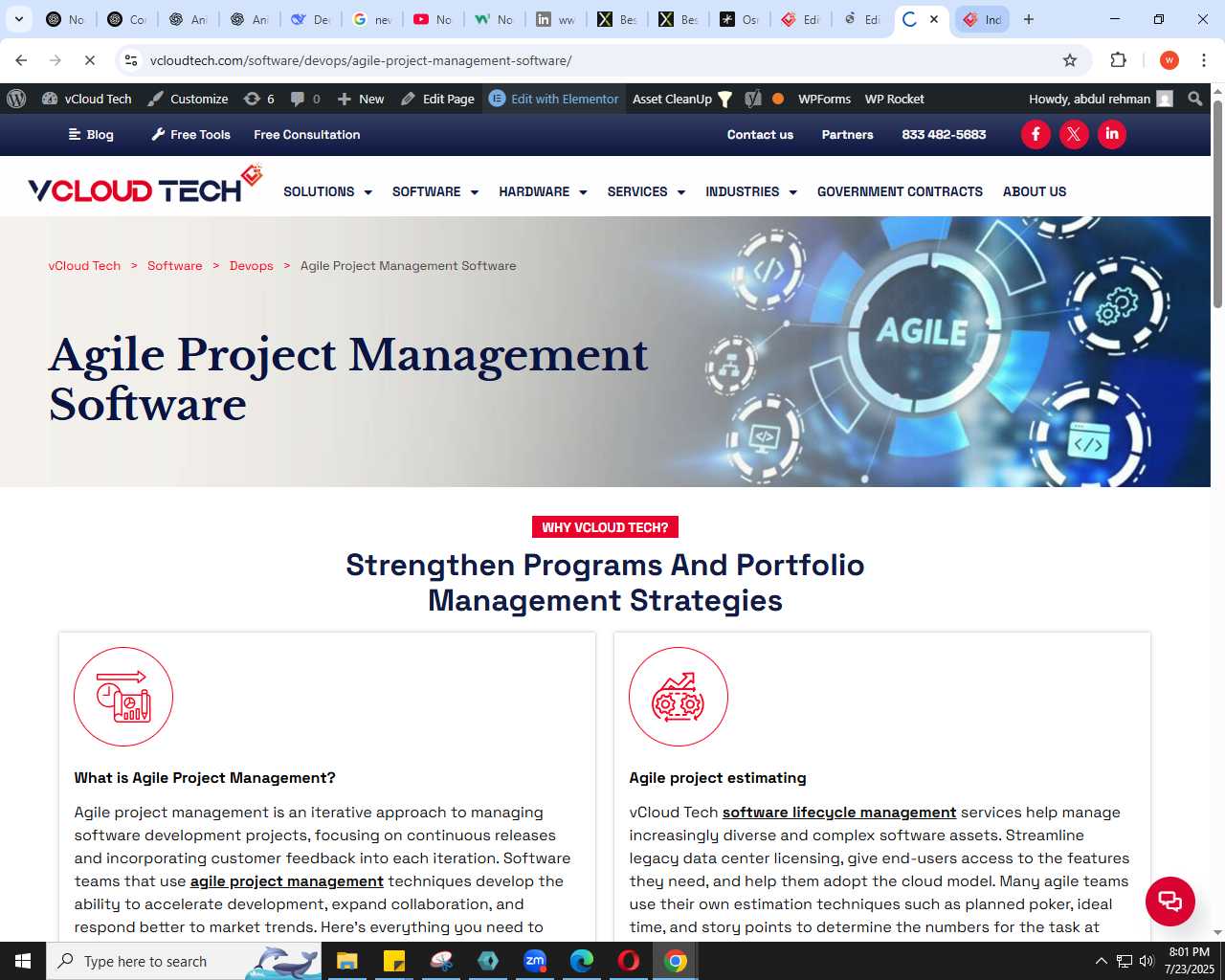Open Asset CleanUp in the admin bar
Screen dimensions: 1225x980
point(681,99)
